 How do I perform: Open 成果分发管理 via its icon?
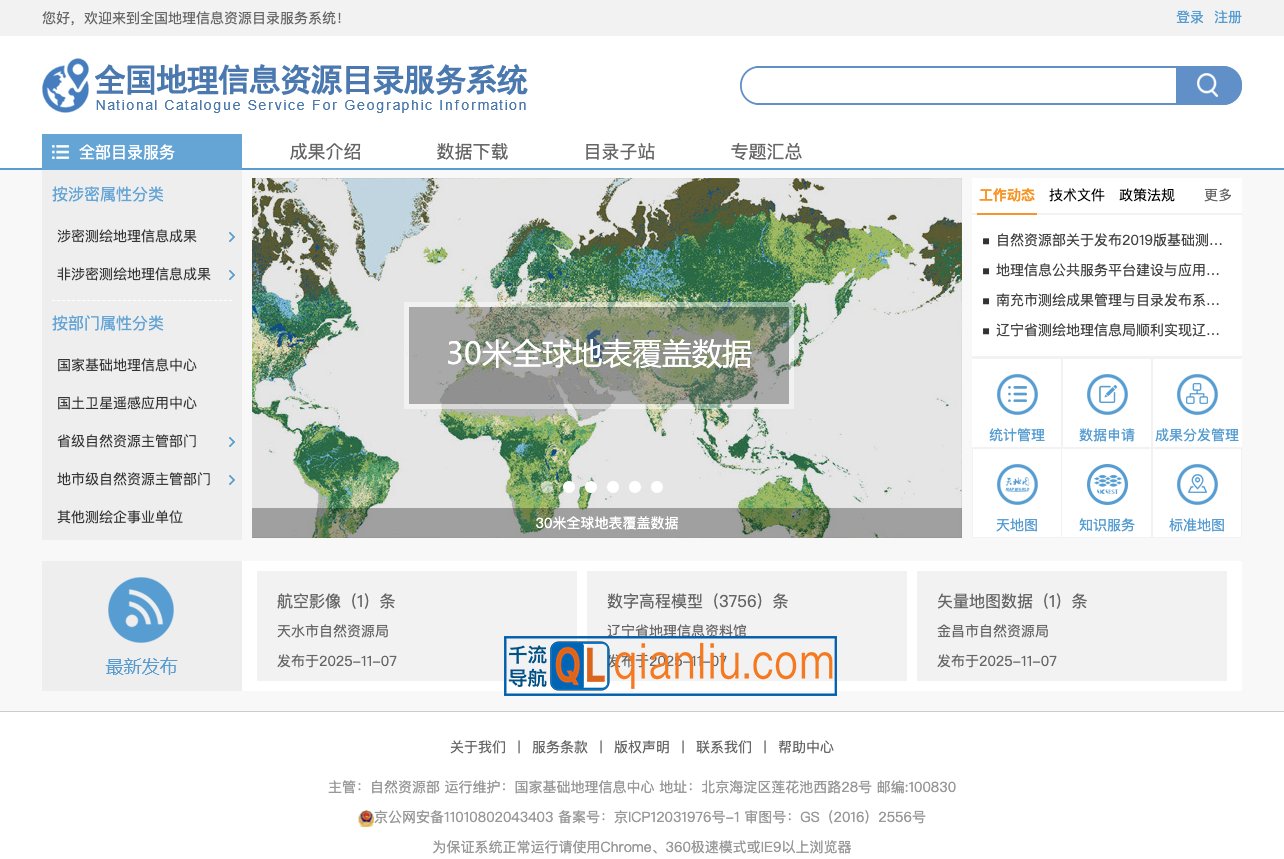click(1197, 396)
